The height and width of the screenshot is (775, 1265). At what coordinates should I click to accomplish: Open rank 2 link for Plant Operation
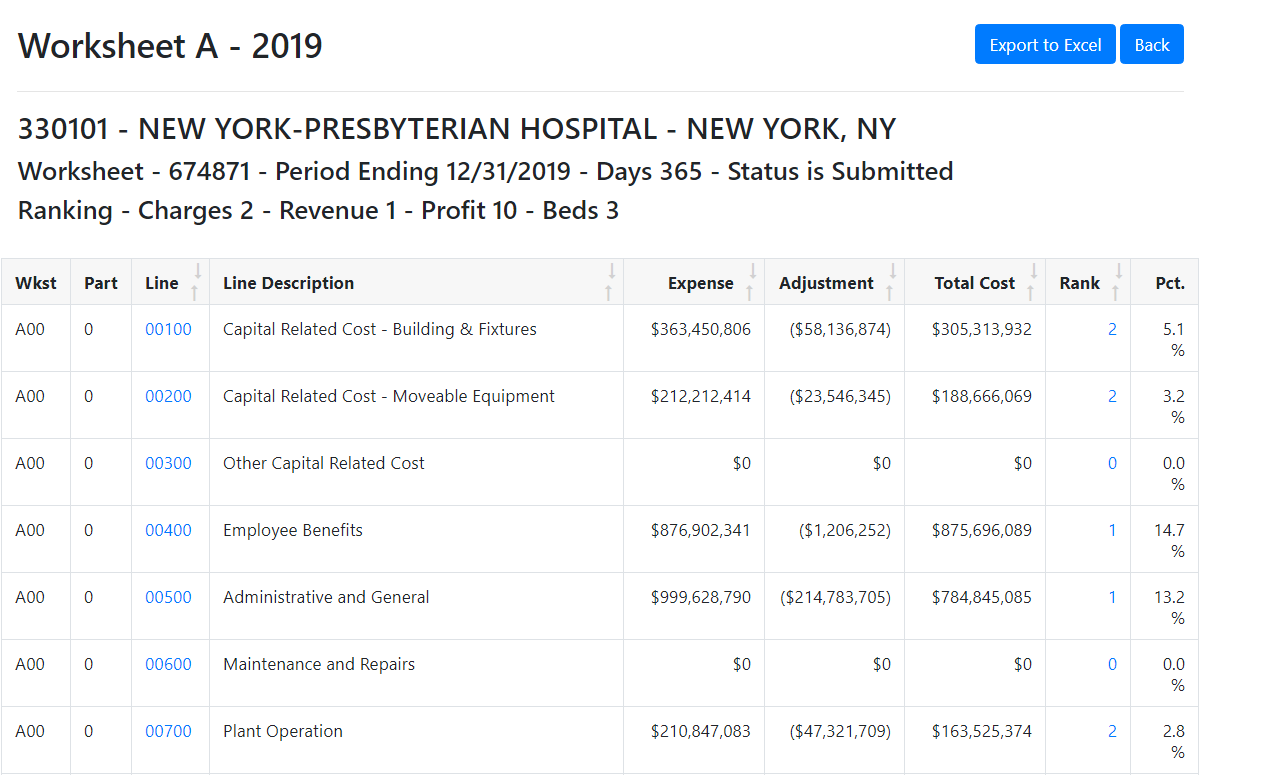tap(1112, 731)
